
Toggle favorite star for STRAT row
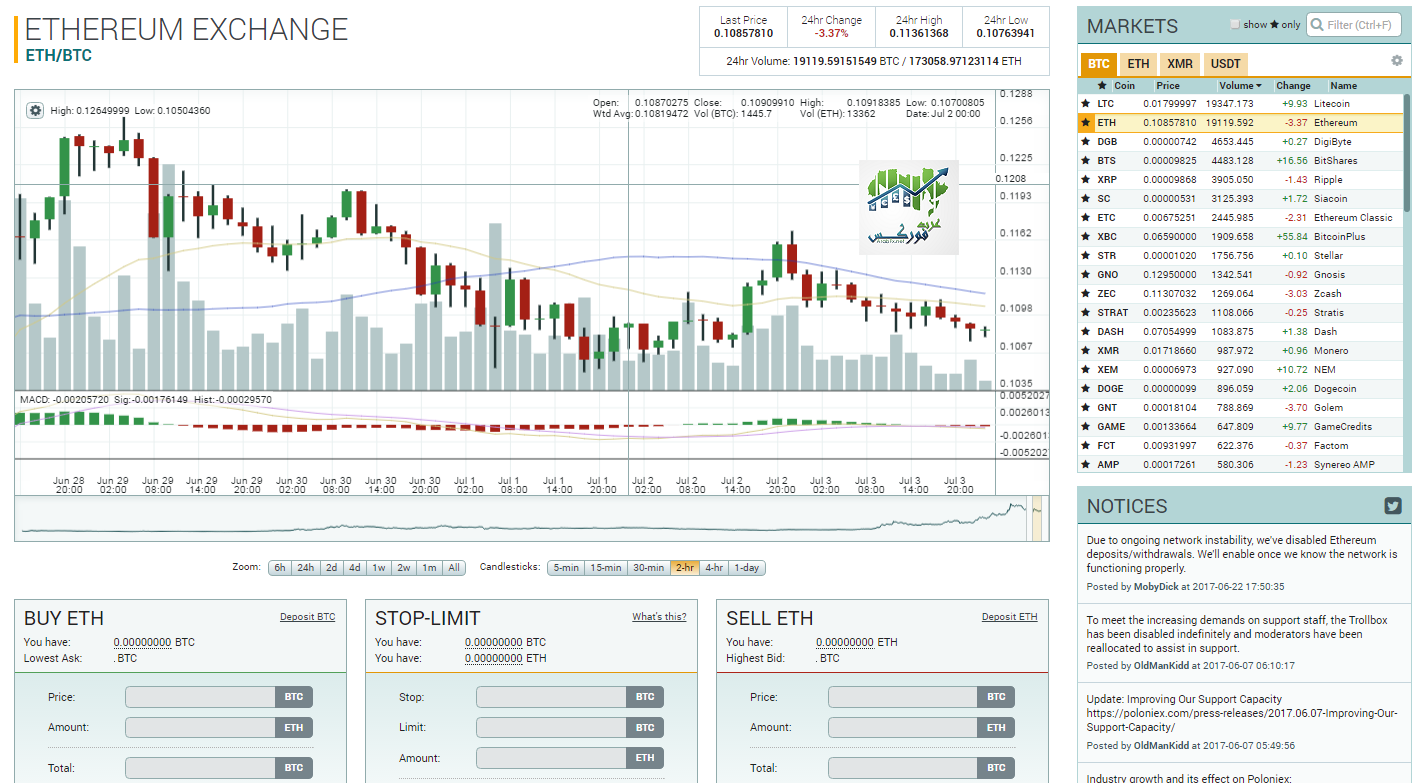(1085, 312)
